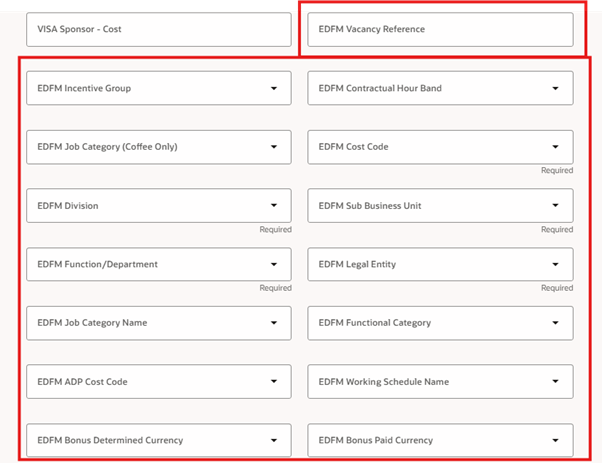Choose the EDFM Legal Entity dropdown
Image resolution: width=602 pixels, height=463 pixels.
440,264
